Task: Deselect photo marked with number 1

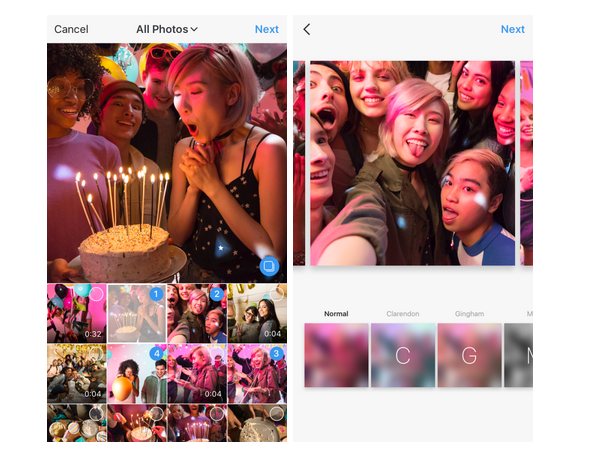Action: click(156, 294)
